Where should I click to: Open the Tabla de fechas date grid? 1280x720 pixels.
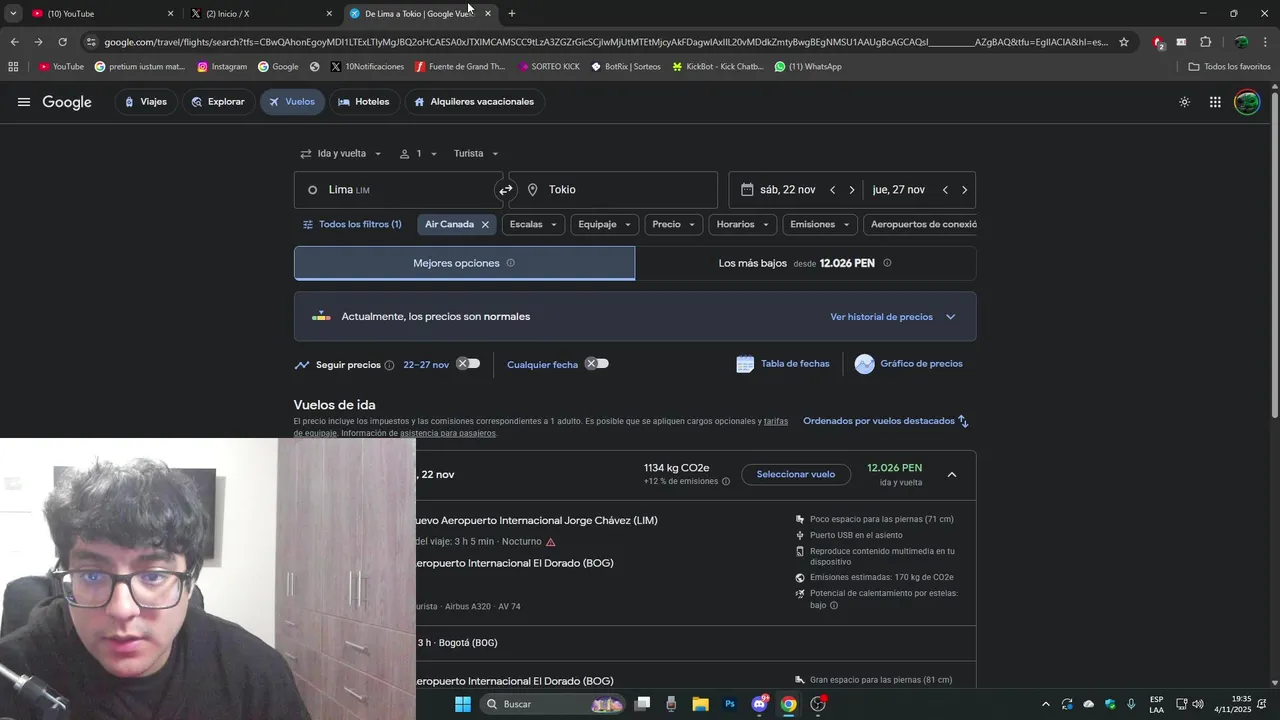click(783, 364)
